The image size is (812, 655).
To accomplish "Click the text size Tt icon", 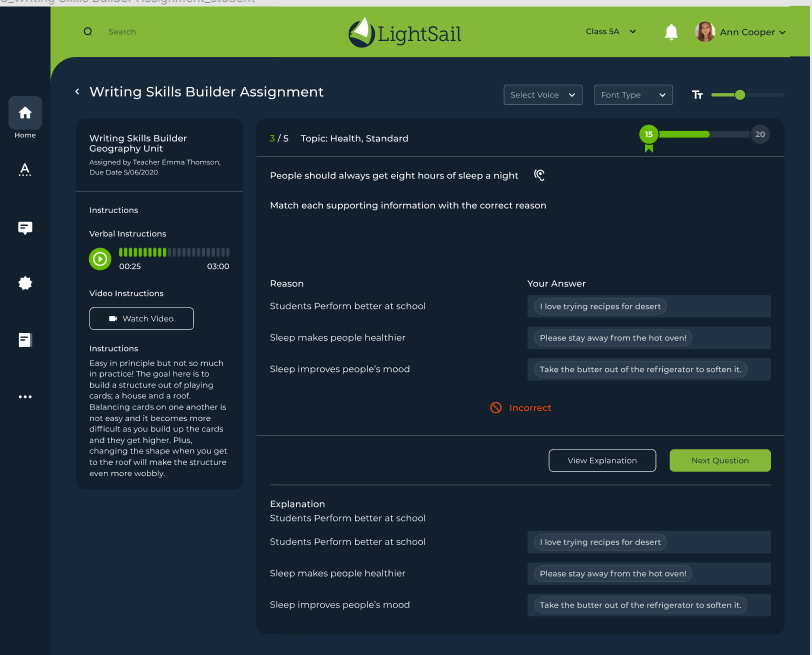I will pyautogui.click(x=697, y=95).
